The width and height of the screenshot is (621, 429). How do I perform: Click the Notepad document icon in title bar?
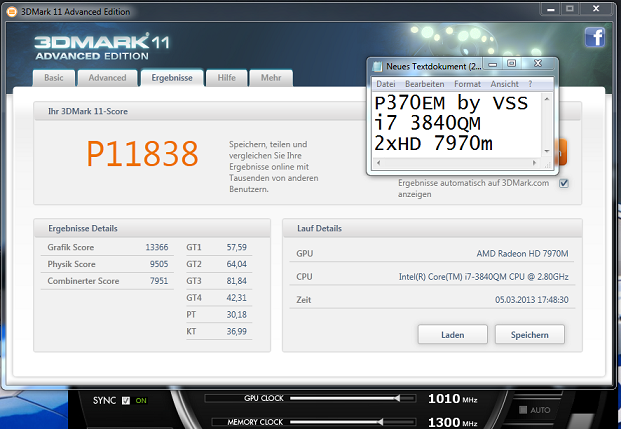377,67
